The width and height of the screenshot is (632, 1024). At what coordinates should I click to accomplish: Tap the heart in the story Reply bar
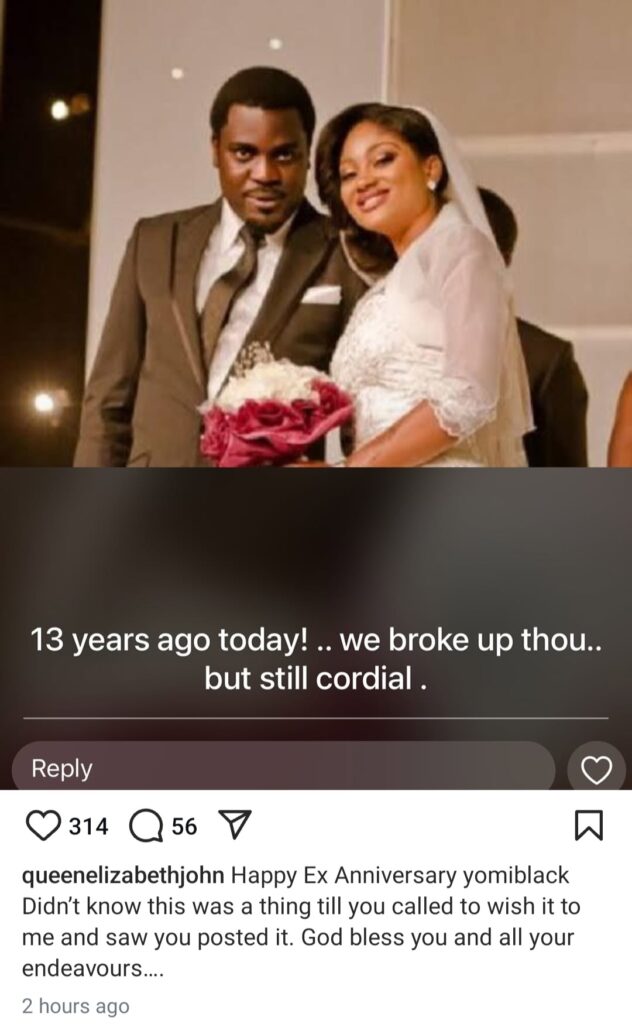point(596,770)
